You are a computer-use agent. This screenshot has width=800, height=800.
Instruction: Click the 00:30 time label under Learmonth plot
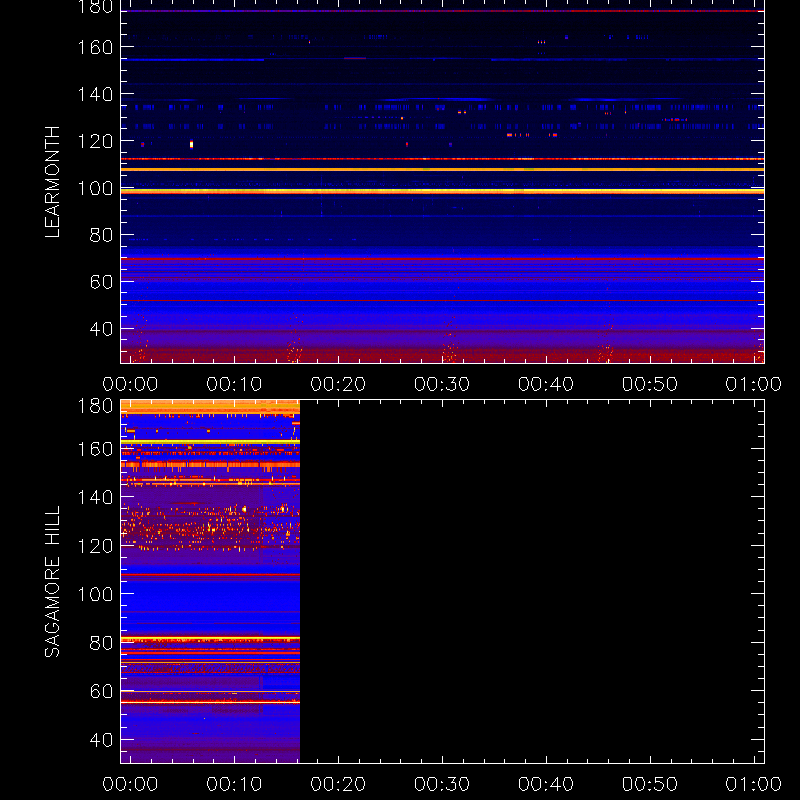(x=442, y=384)
